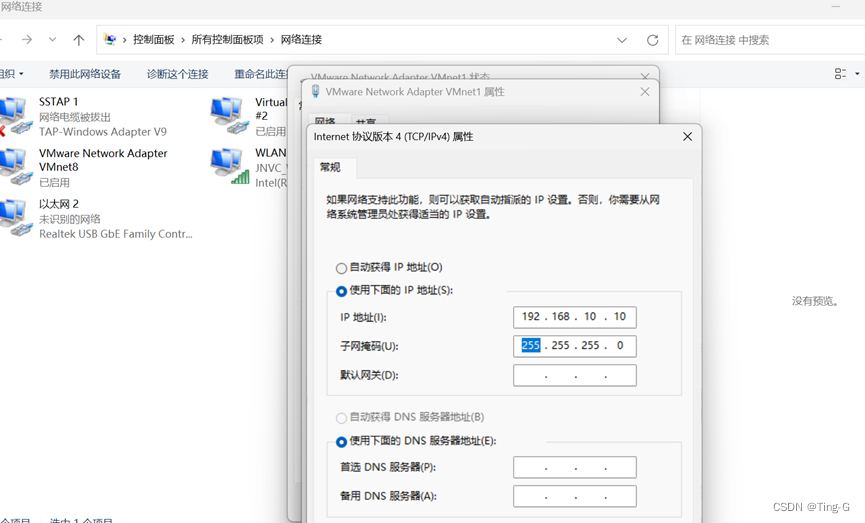
Task: Click the 首选 DNS 服务器 input field
Action: point(574,467)
